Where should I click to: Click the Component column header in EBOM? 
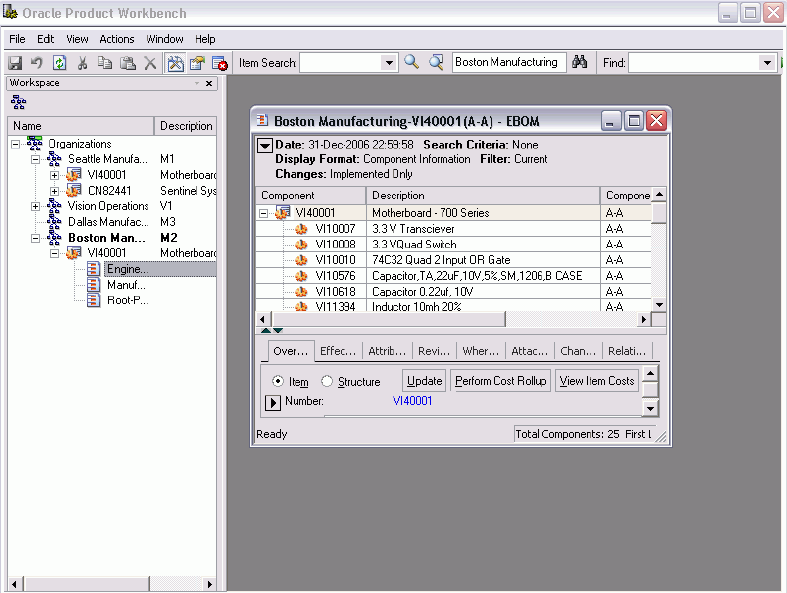[x=311, y=195]
